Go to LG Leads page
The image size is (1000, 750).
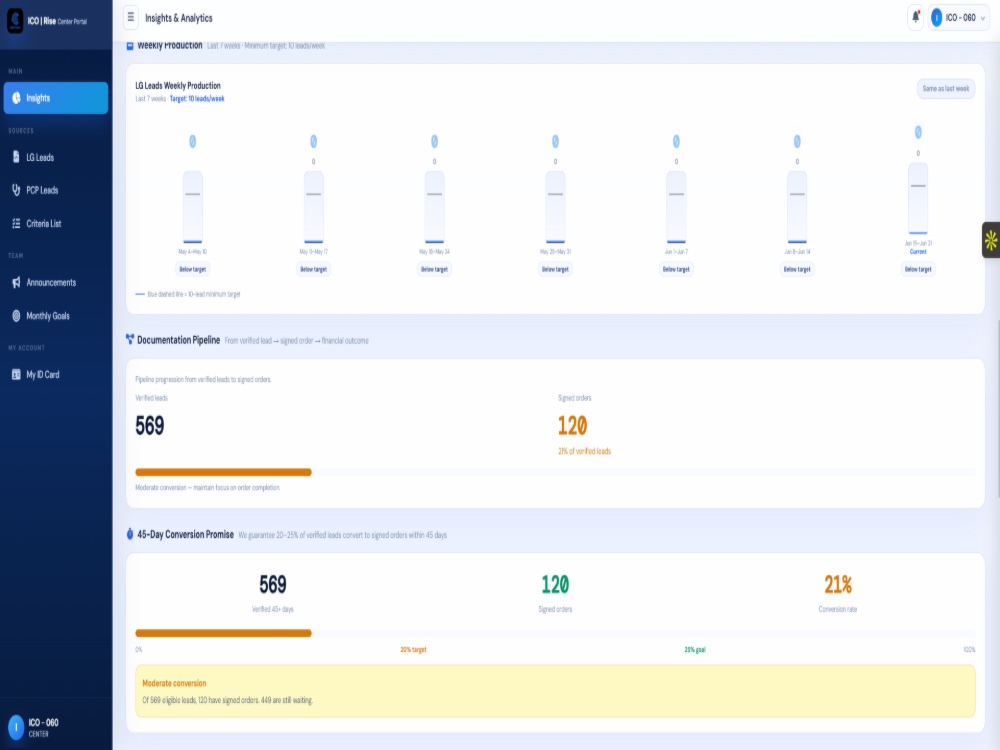[x=56, y=157]
